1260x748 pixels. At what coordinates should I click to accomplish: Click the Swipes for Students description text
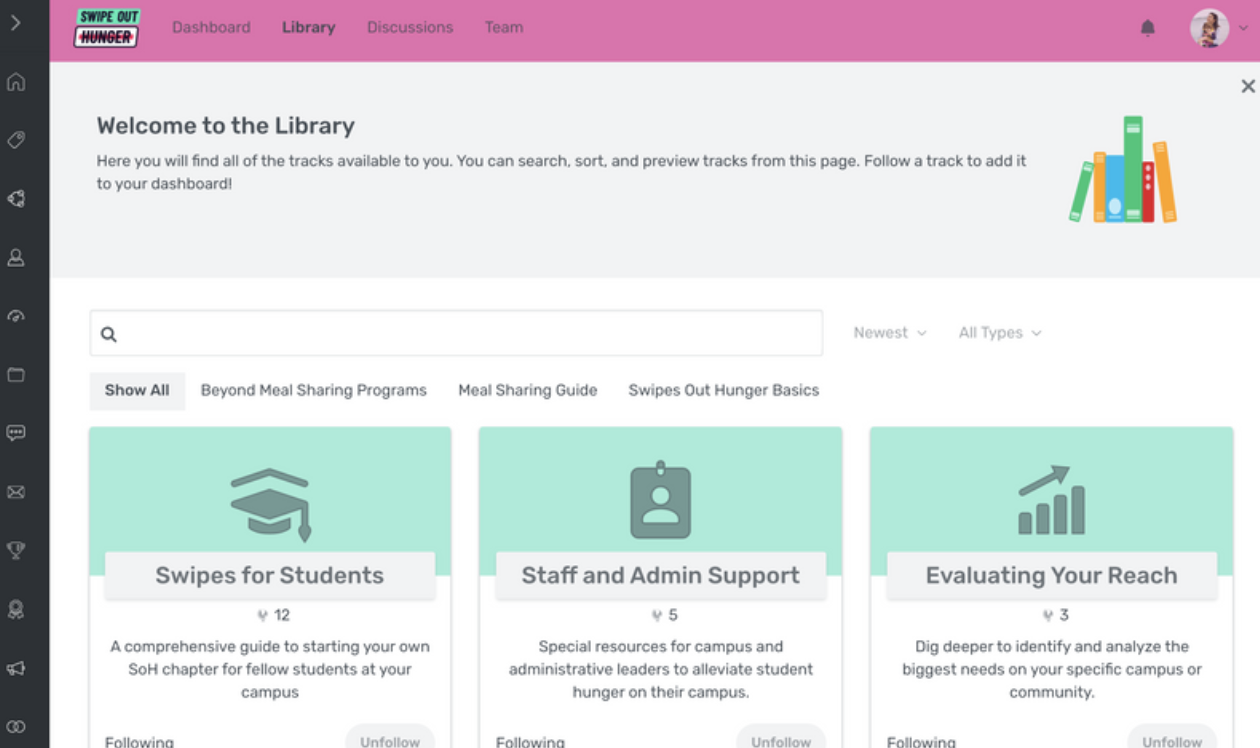(270, 669)
